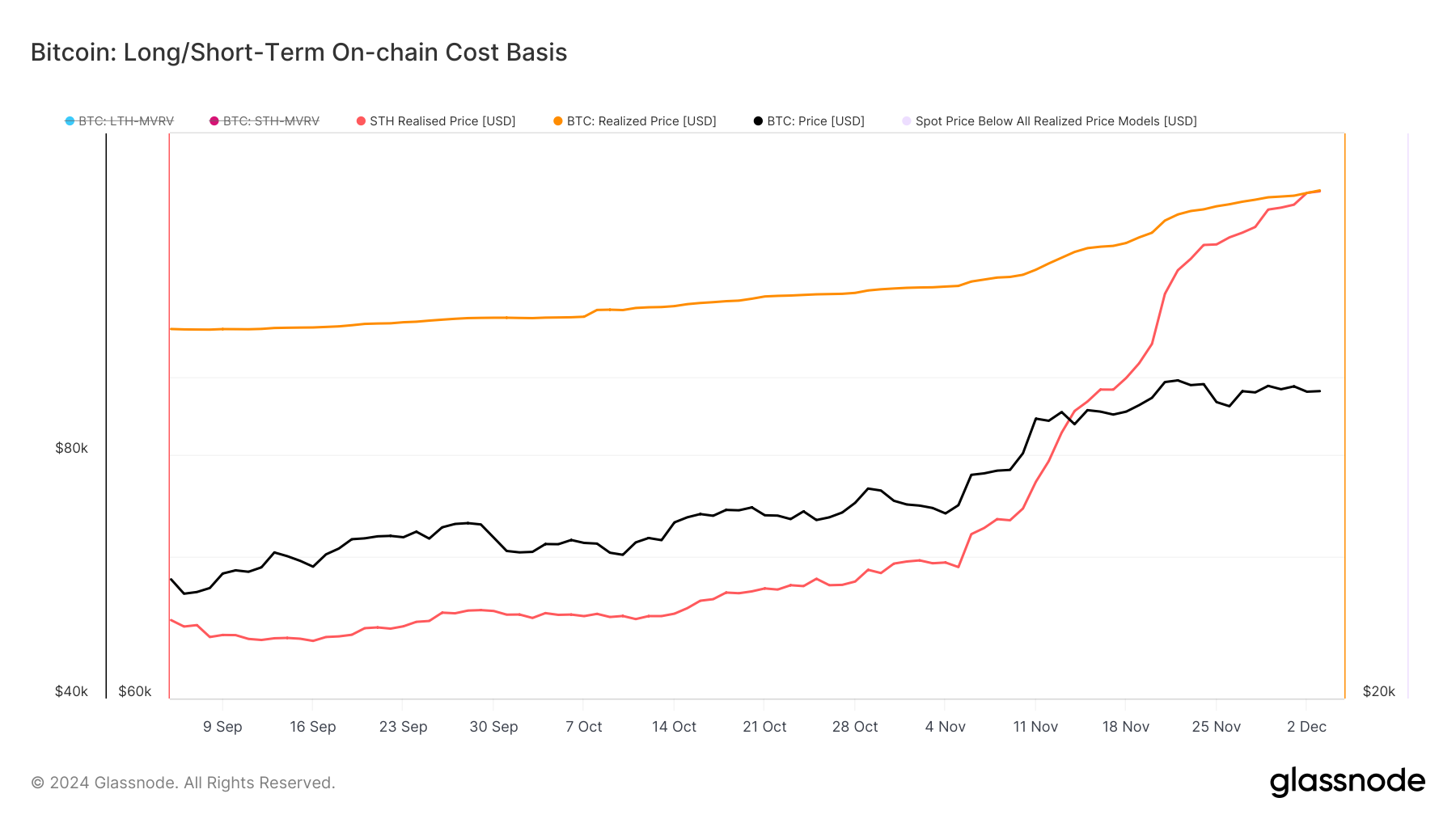
Task: Click the red STH Realised Price legend dot
Action: point(361,121)
